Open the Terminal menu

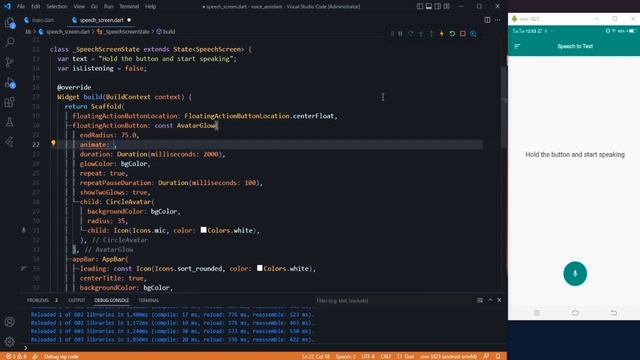coord(129,7)
